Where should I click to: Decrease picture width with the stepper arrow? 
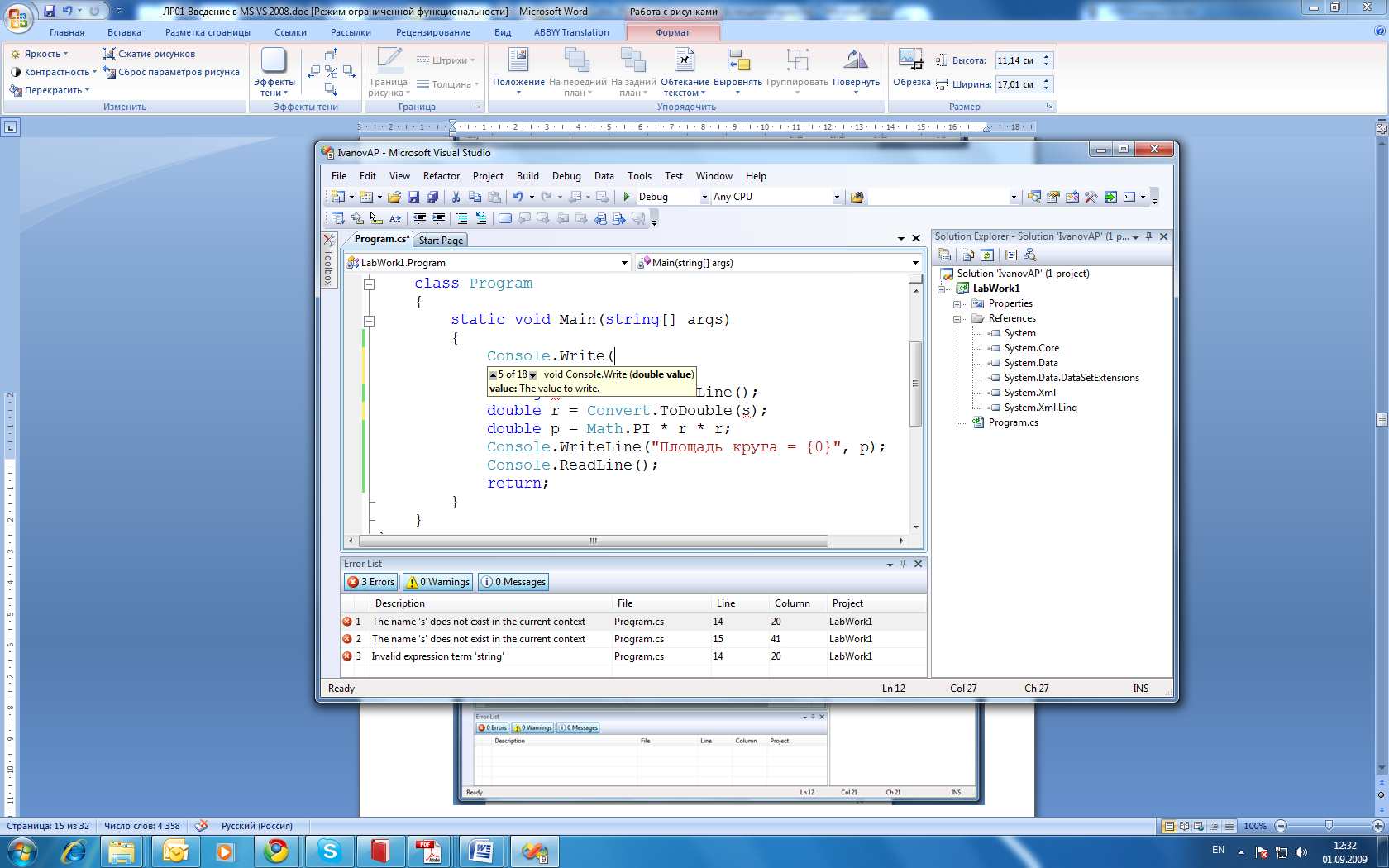pos(1046,88)
